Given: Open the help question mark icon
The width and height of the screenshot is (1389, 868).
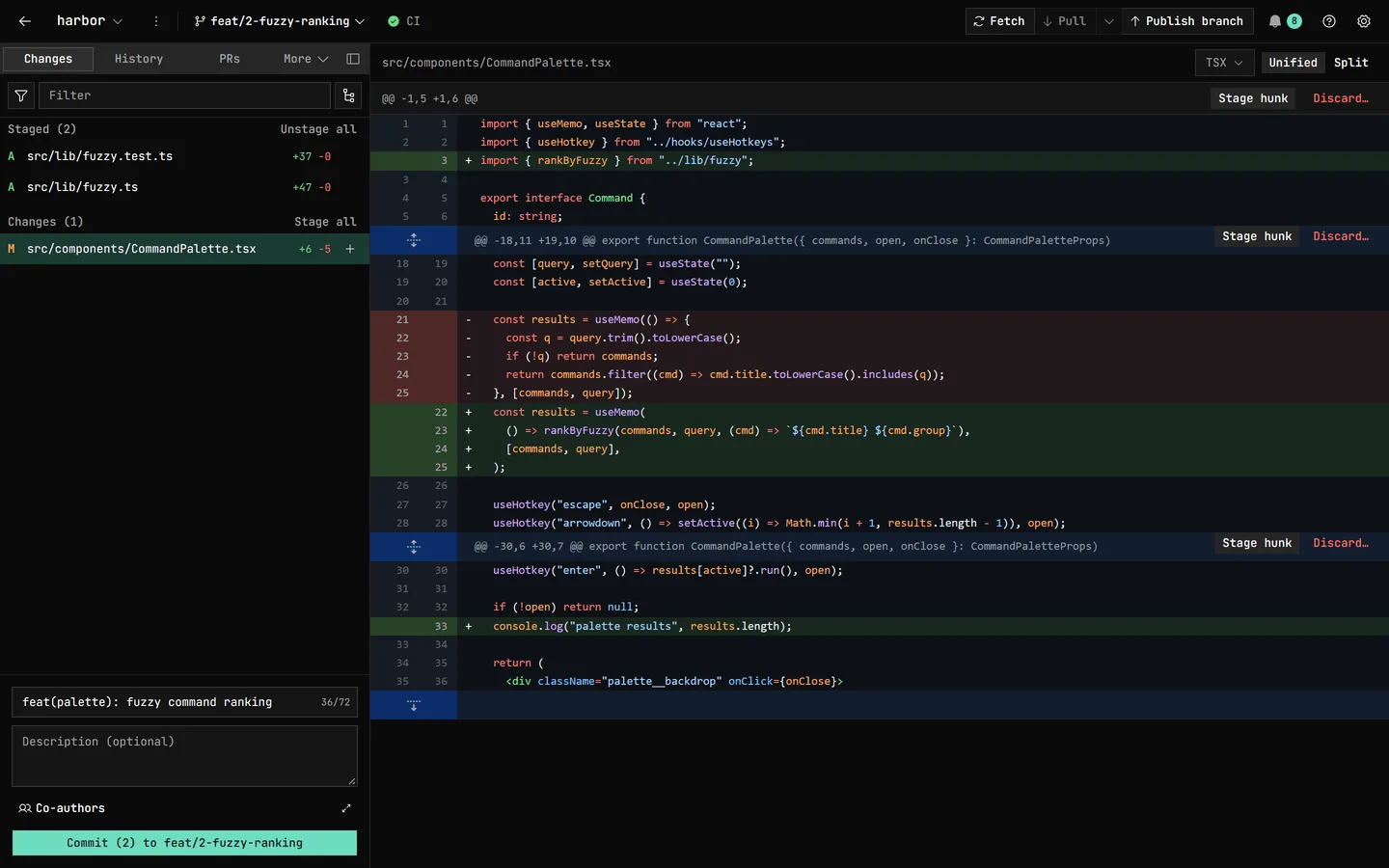Looking at the screenshot, I should (1329, 21).
